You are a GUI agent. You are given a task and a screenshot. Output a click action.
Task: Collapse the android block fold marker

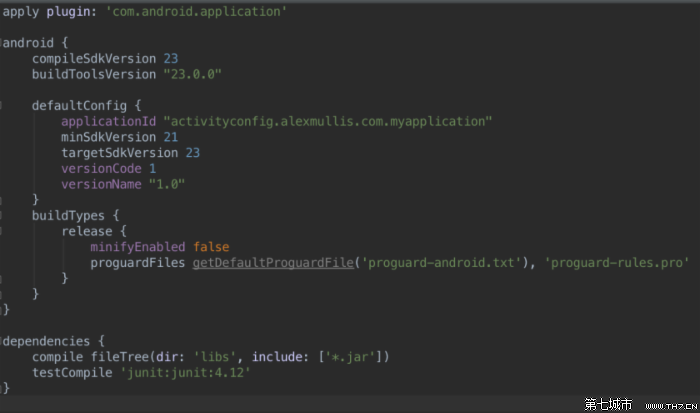(x=1, y=43)
